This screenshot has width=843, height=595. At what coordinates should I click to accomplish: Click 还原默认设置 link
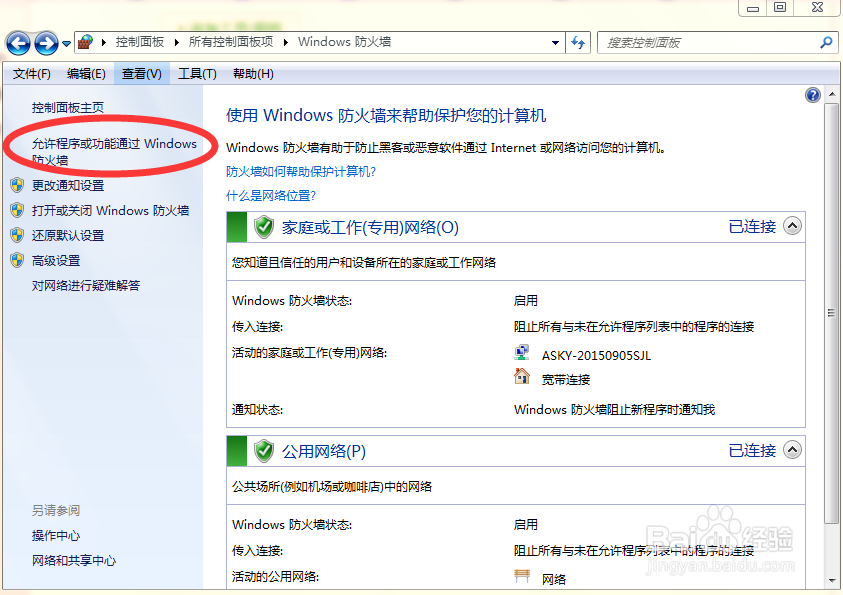click(68, 235)
